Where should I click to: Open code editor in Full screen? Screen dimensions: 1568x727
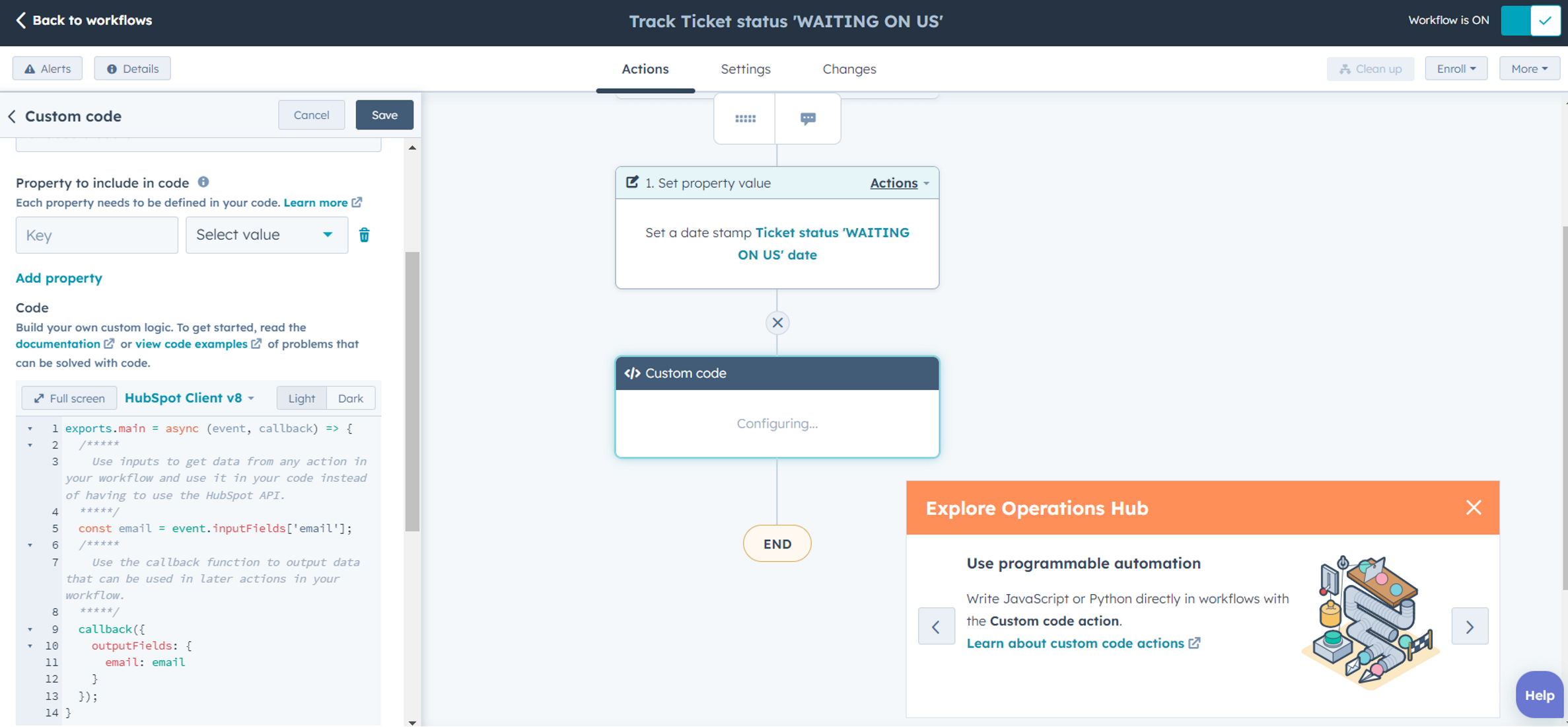[x=69, y=399]
